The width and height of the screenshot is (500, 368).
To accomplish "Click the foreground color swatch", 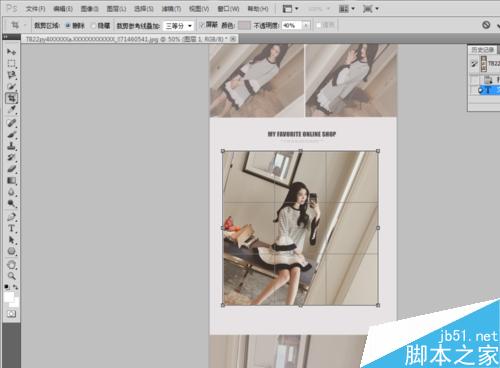I will click(9, 296).
